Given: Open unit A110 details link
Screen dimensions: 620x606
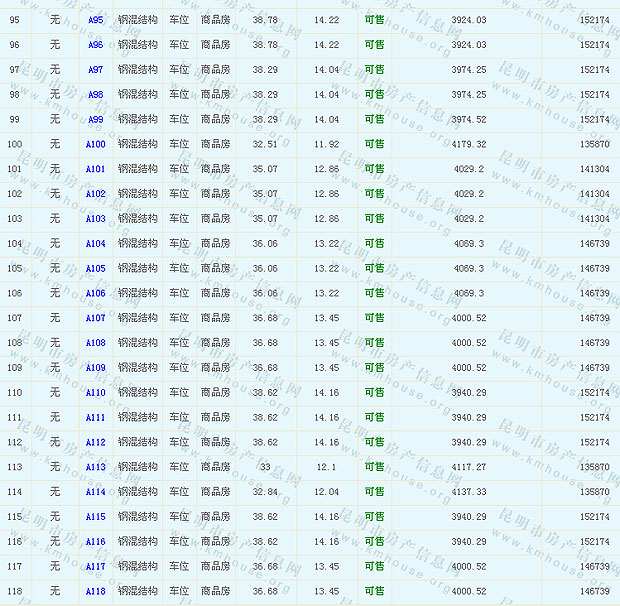Looking at the screenshot, I should coord(95,393).
